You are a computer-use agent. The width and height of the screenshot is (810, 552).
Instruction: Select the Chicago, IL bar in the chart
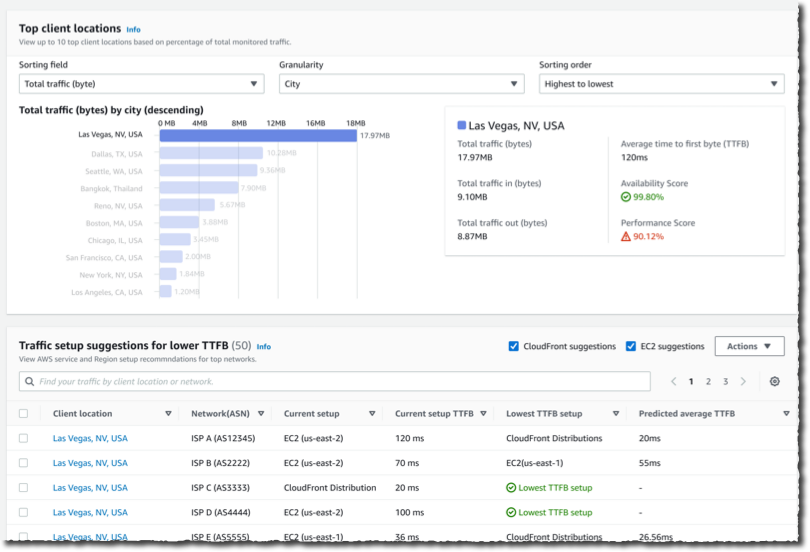click(175, 240)
